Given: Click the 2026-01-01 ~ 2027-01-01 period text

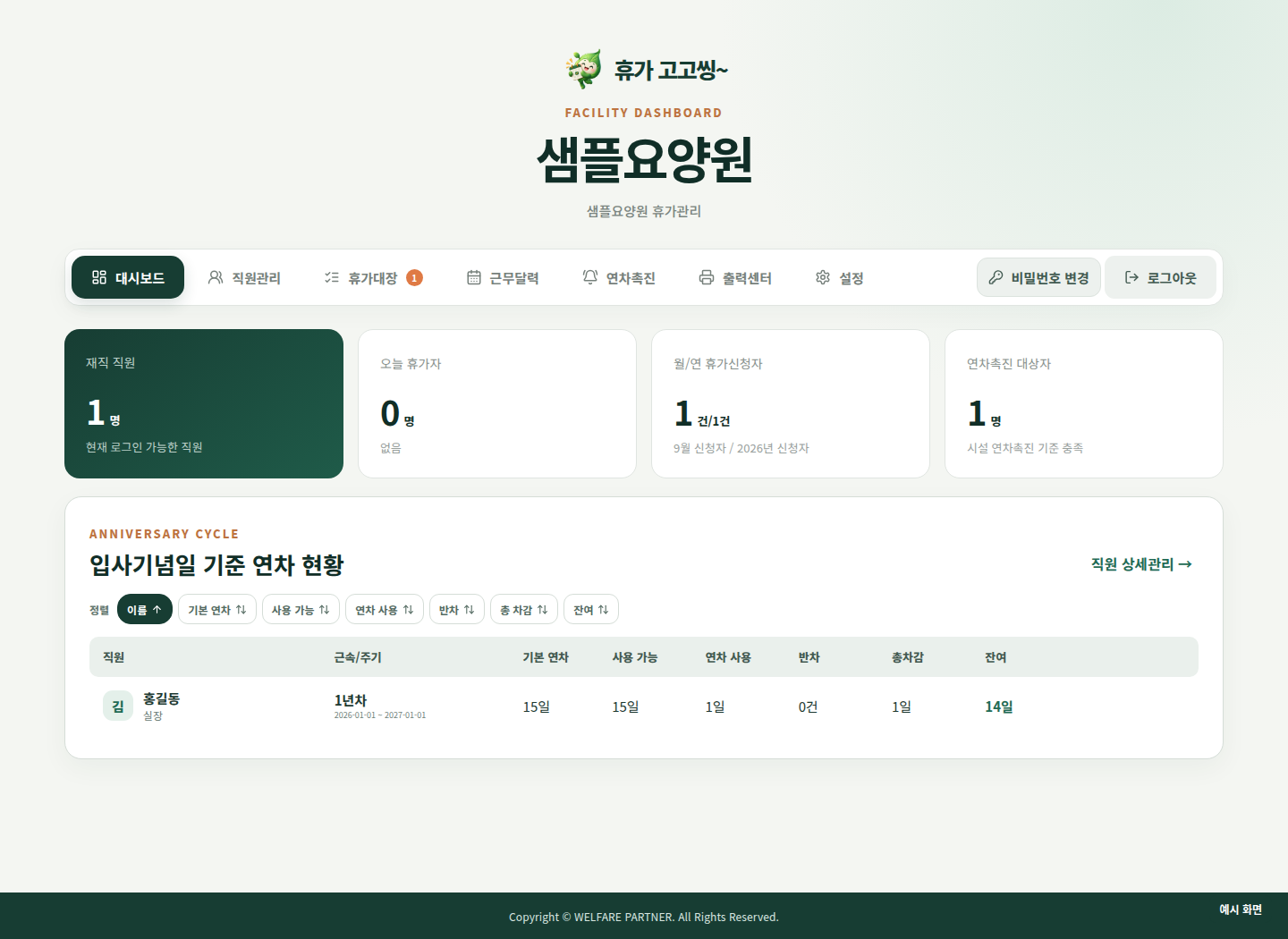Looking at the screenshot, I should click(380, 715).
